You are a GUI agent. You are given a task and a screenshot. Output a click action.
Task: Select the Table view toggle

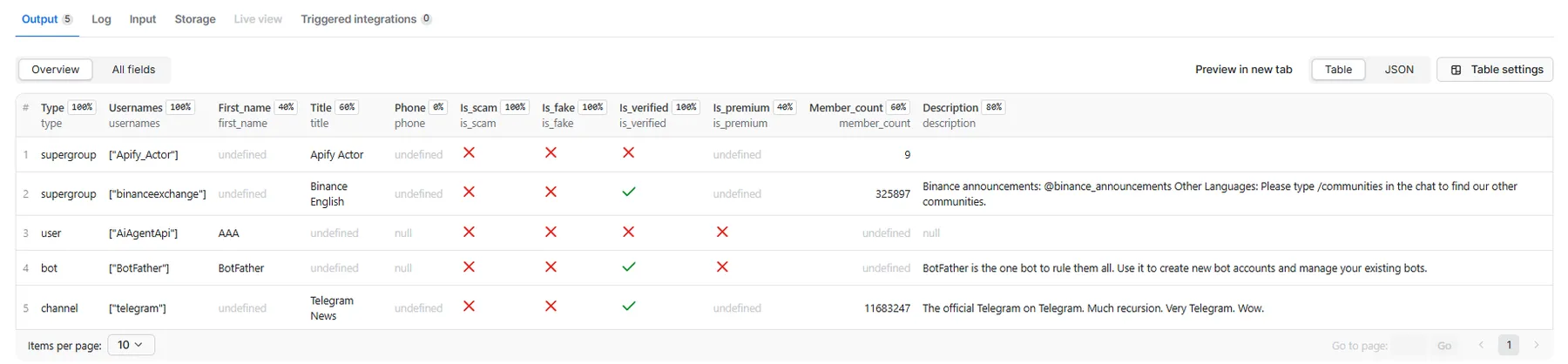pyautogui.click(x=1338, y=70)
